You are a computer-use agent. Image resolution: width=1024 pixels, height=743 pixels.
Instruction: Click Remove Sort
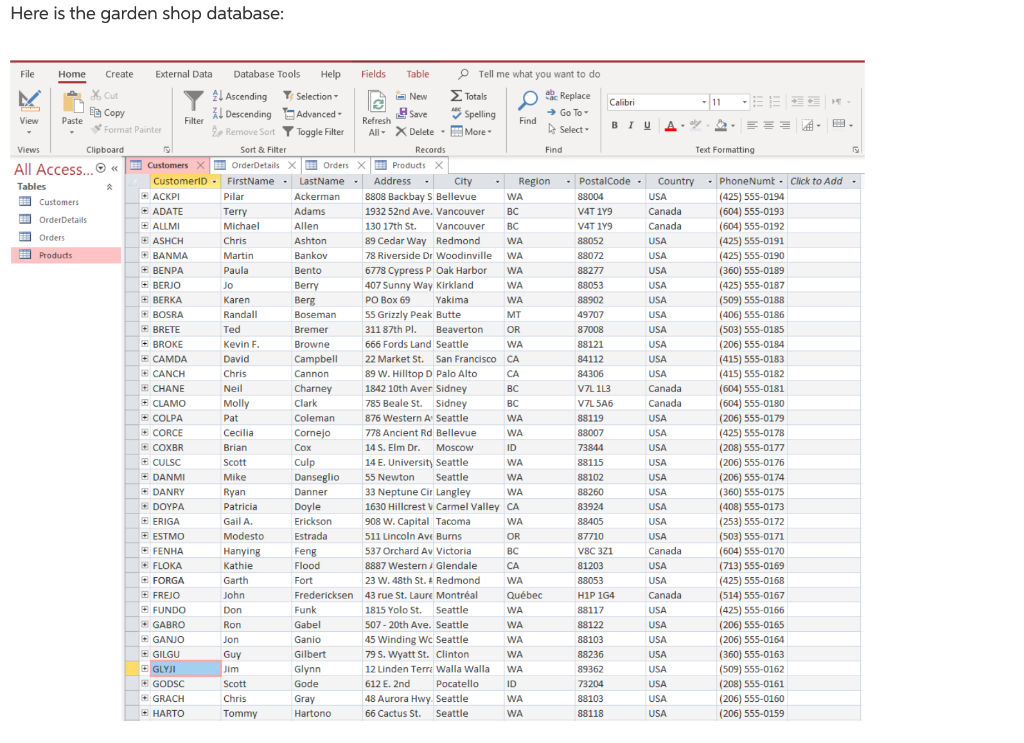(x=244, y=131)
